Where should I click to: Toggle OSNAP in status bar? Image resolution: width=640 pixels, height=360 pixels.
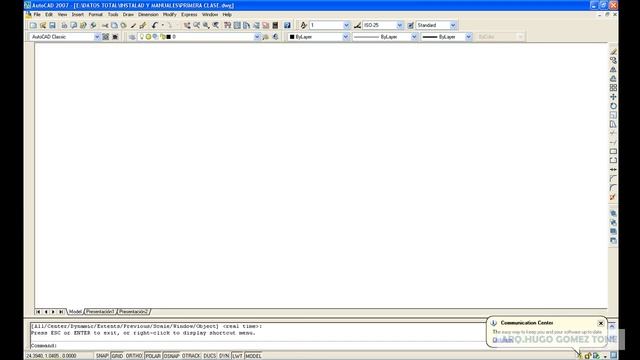tap(171, 356)
